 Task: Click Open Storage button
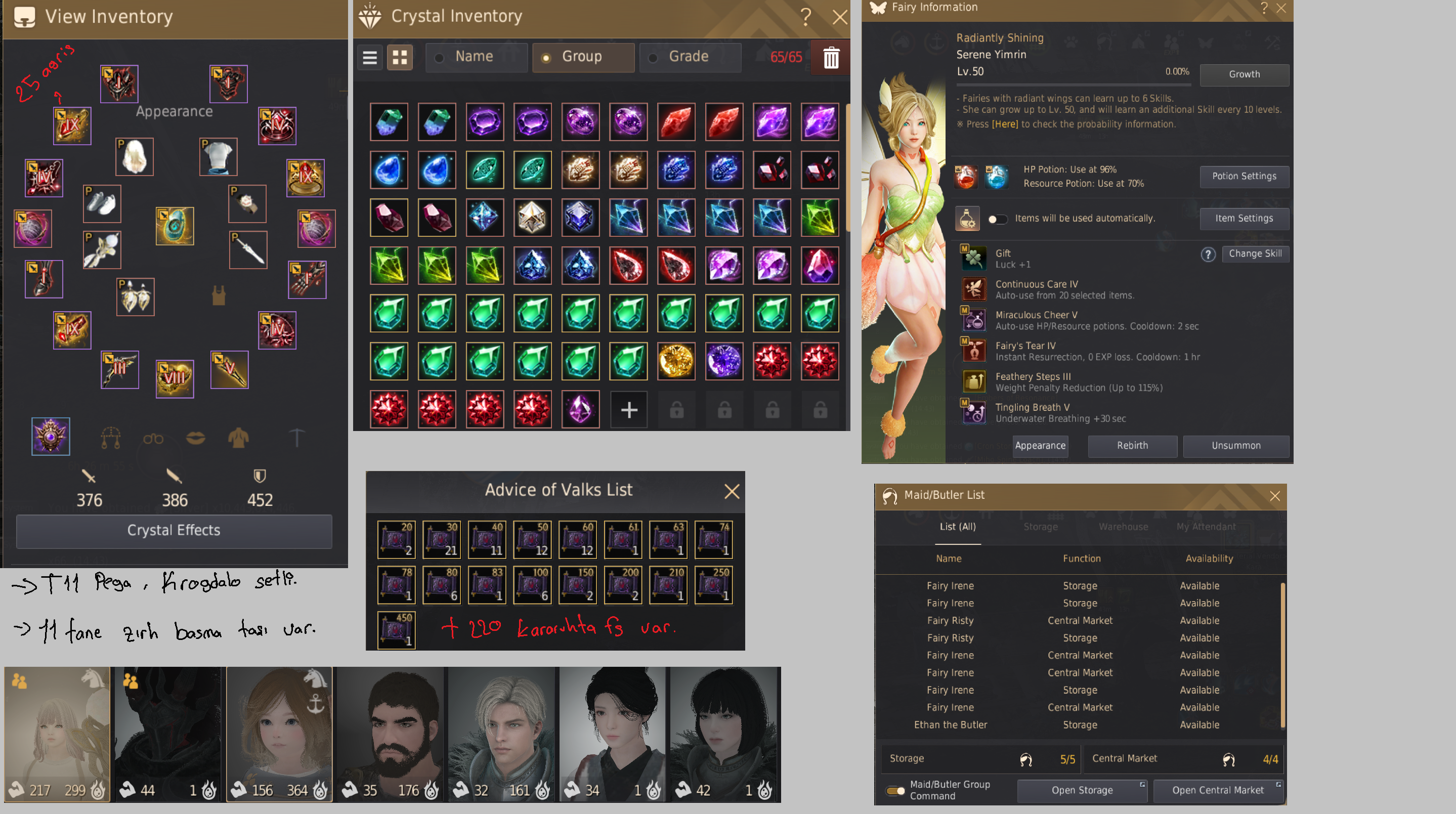click(1082, 790)
